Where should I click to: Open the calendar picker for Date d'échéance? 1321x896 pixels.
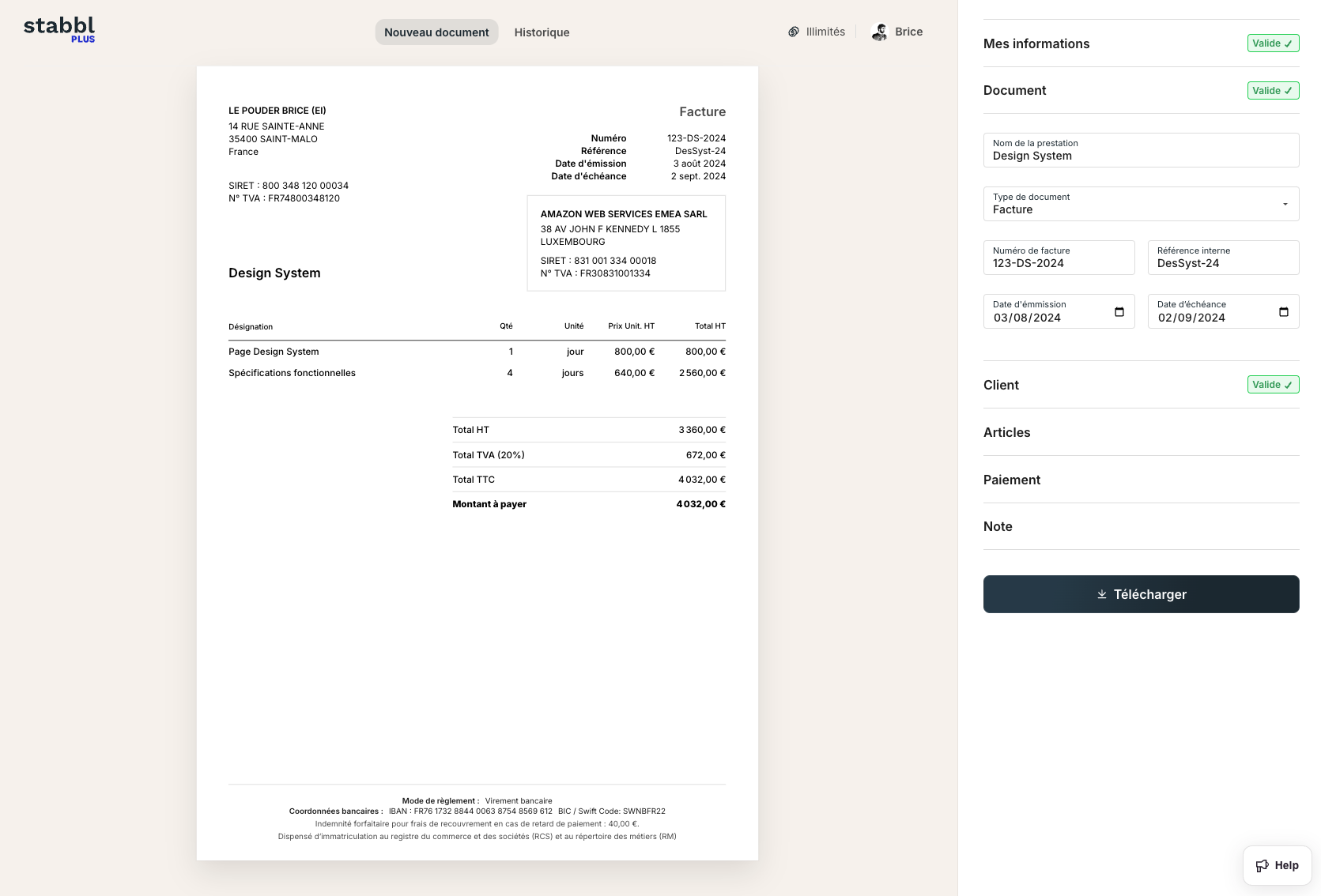click(x=1284, y=312)
